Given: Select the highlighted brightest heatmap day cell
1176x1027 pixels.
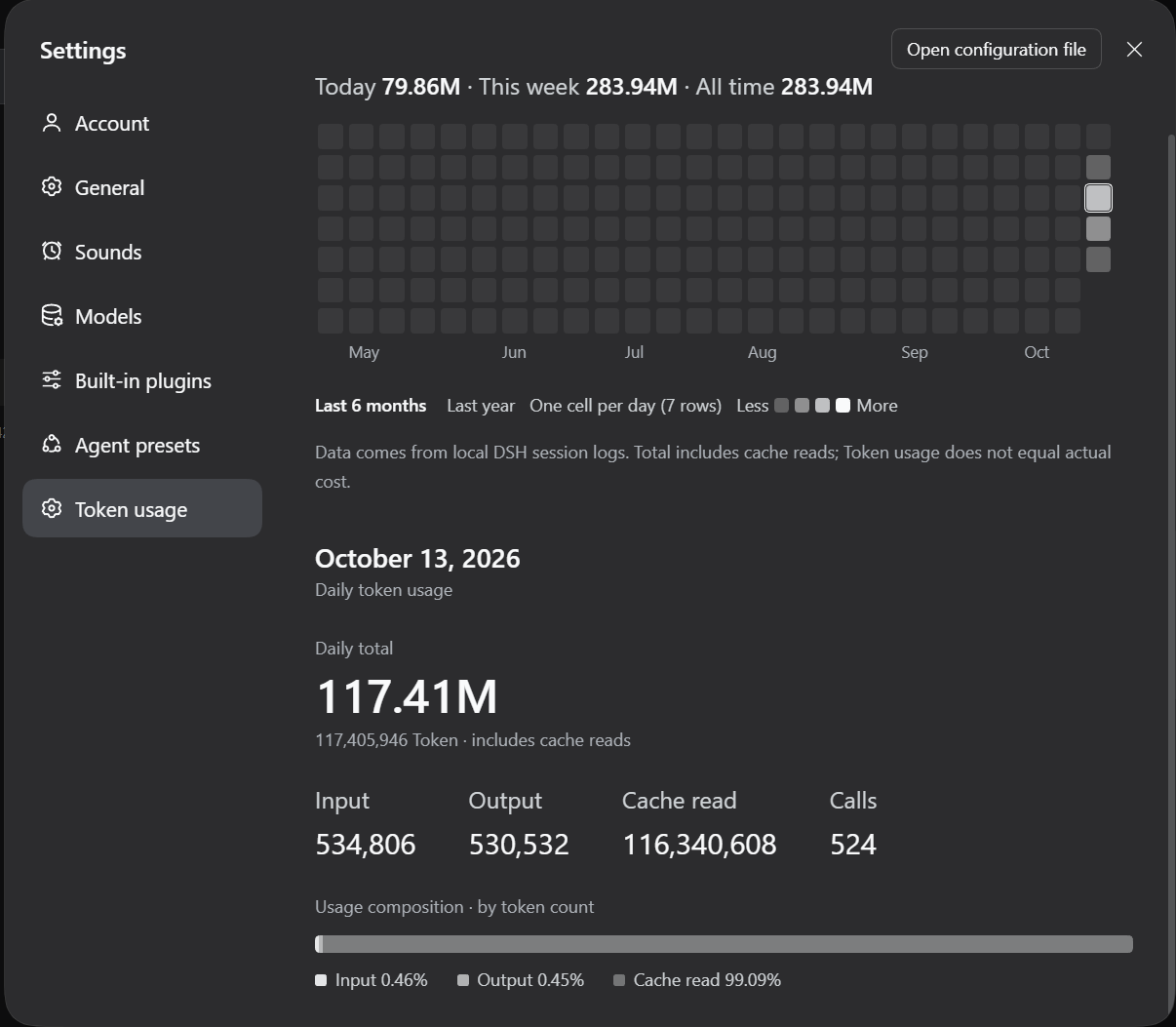Looking at the screenshot, I should pos(1099,198).
